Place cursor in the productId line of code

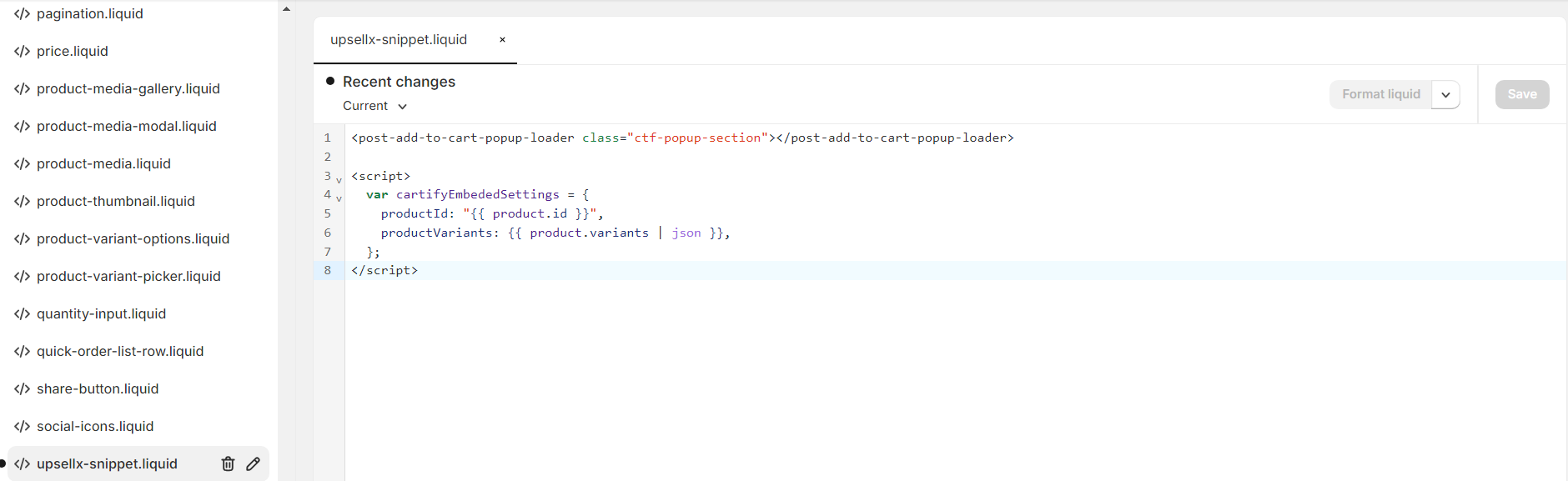[492, 213]
